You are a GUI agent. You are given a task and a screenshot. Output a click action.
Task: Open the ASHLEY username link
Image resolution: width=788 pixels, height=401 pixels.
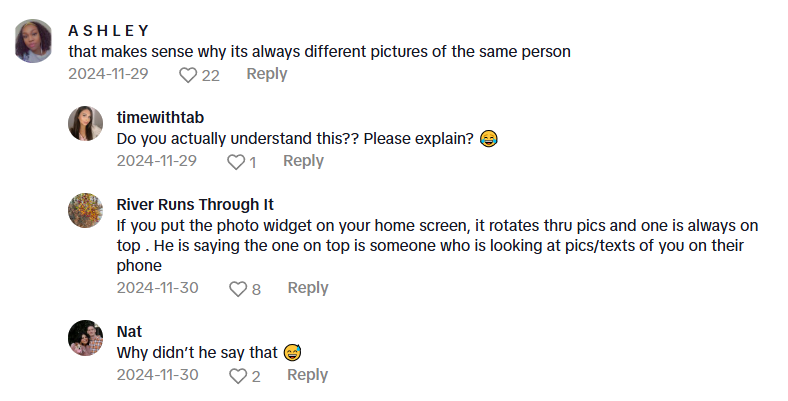tap(109, 30)
